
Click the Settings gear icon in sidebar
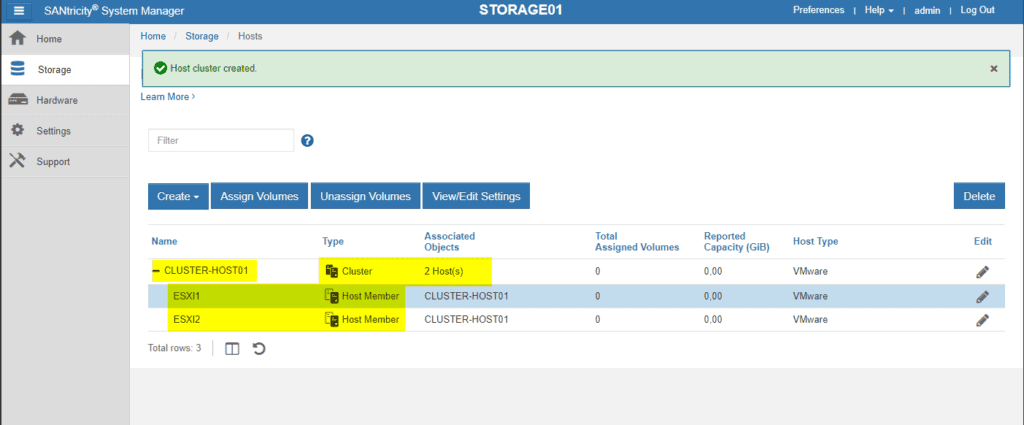[x=18, y=130]
